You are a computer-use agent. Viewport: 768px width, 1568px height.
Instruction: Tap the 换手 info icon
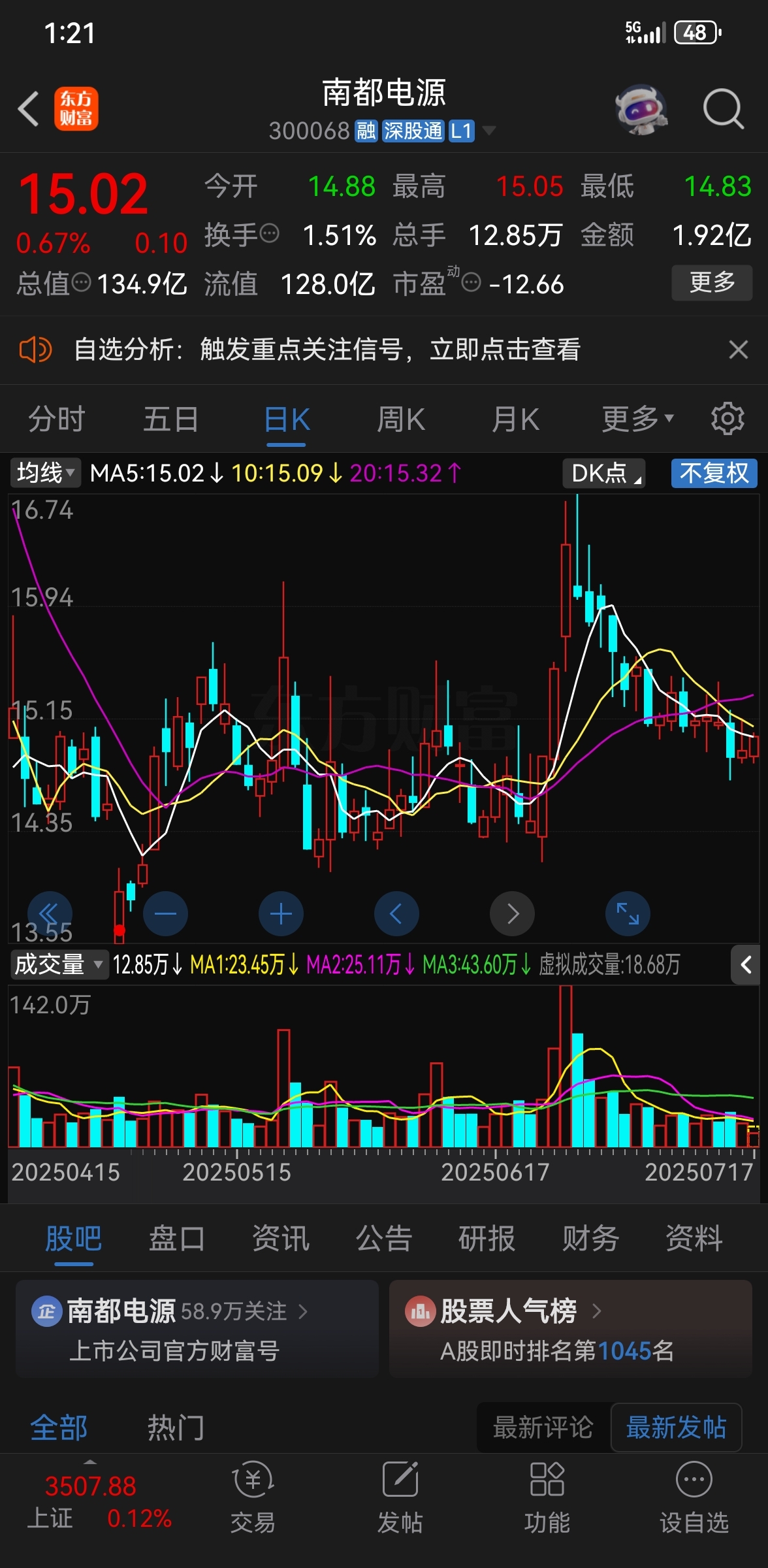coord(269,233)
